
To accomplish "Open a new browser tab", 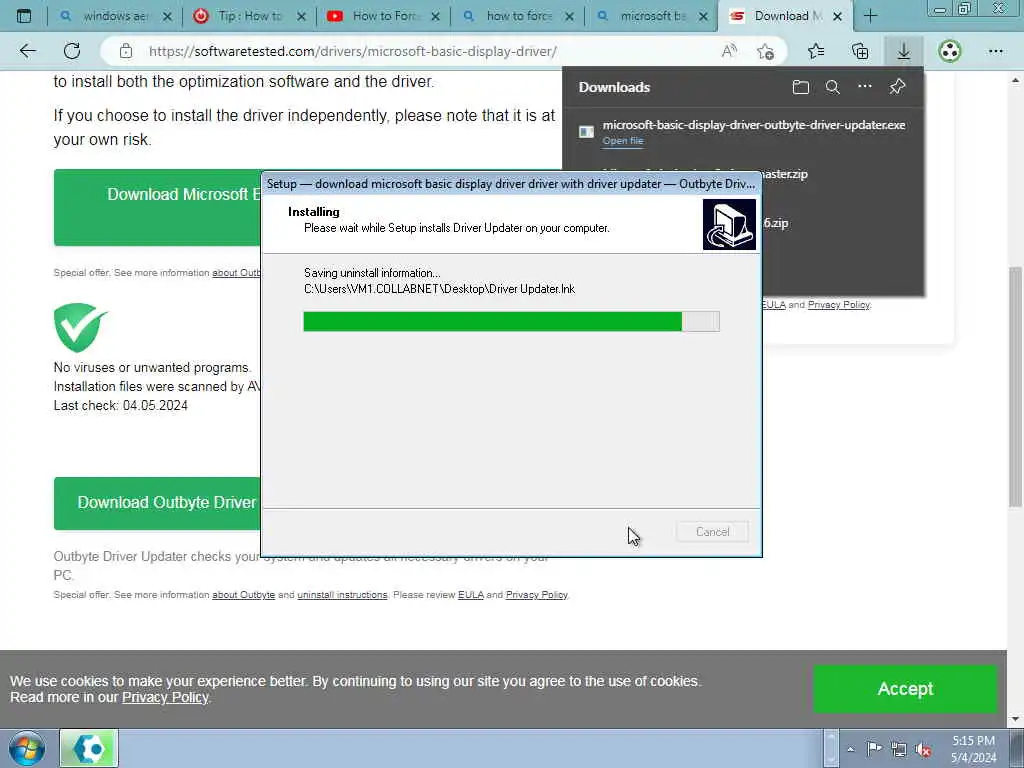I will coord(871,16).
